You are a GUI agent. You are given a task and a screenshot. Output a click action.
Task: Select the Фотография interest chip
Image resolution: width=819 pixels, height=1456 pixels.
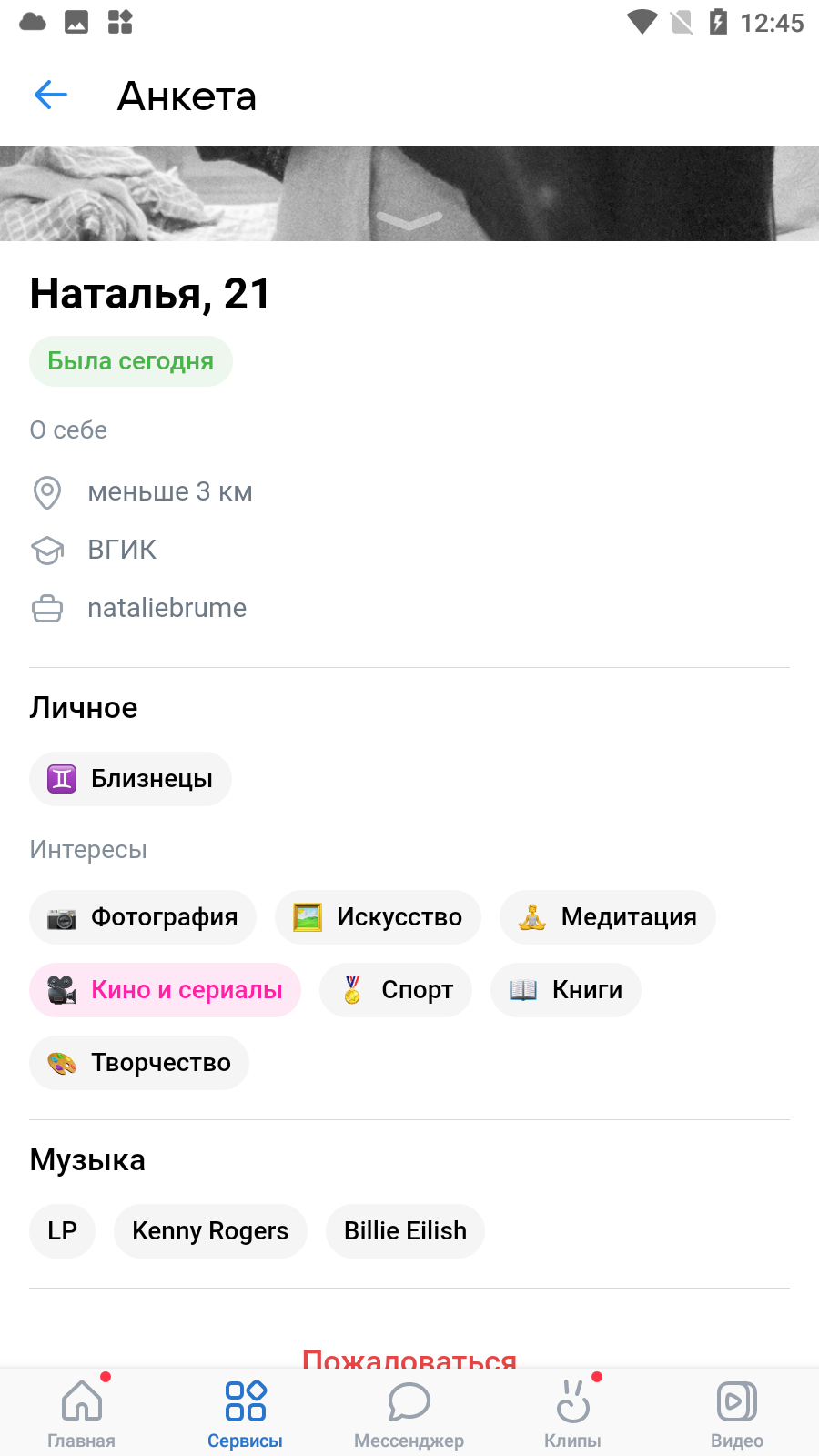tap(143, 917)
